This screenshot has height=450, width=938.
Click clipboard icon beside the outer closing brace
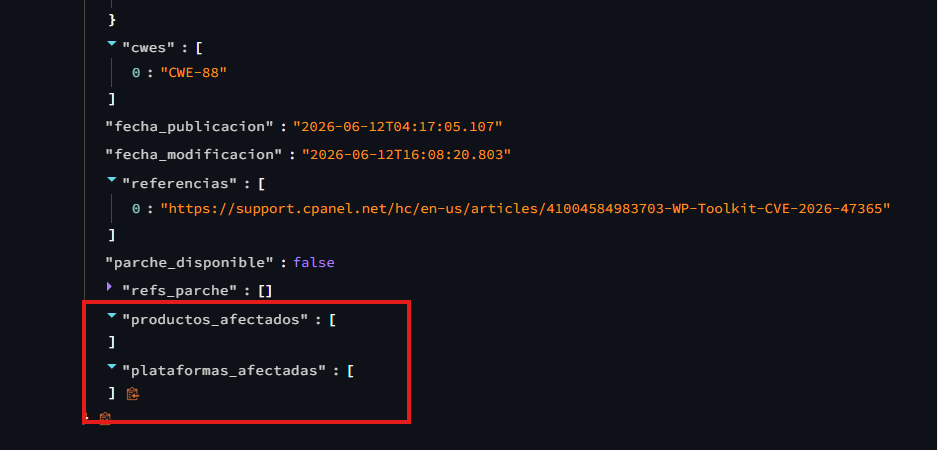click(x=105, y=418)
